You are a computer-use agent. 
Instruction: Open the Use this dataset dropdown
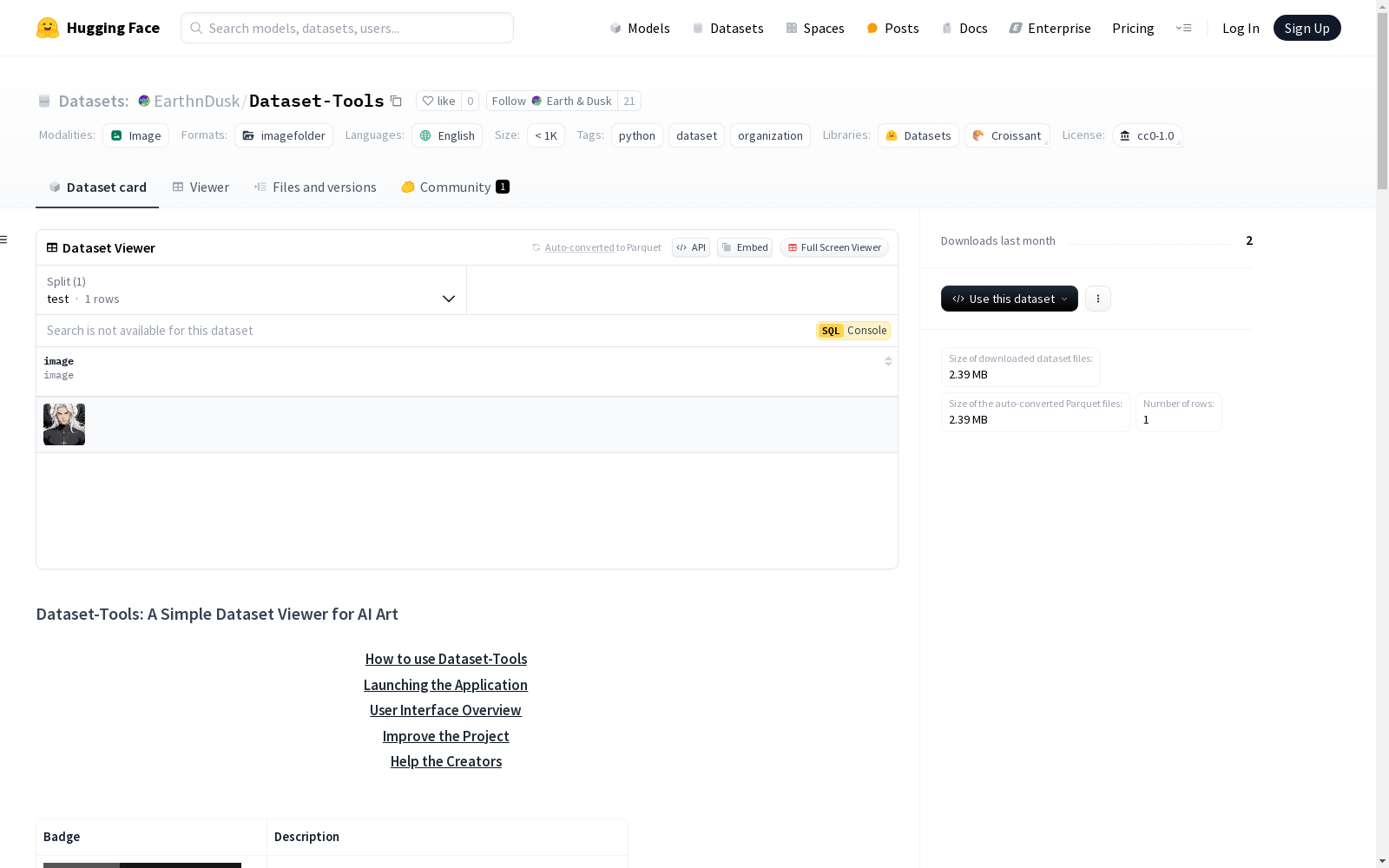(x=1010, y=299)
